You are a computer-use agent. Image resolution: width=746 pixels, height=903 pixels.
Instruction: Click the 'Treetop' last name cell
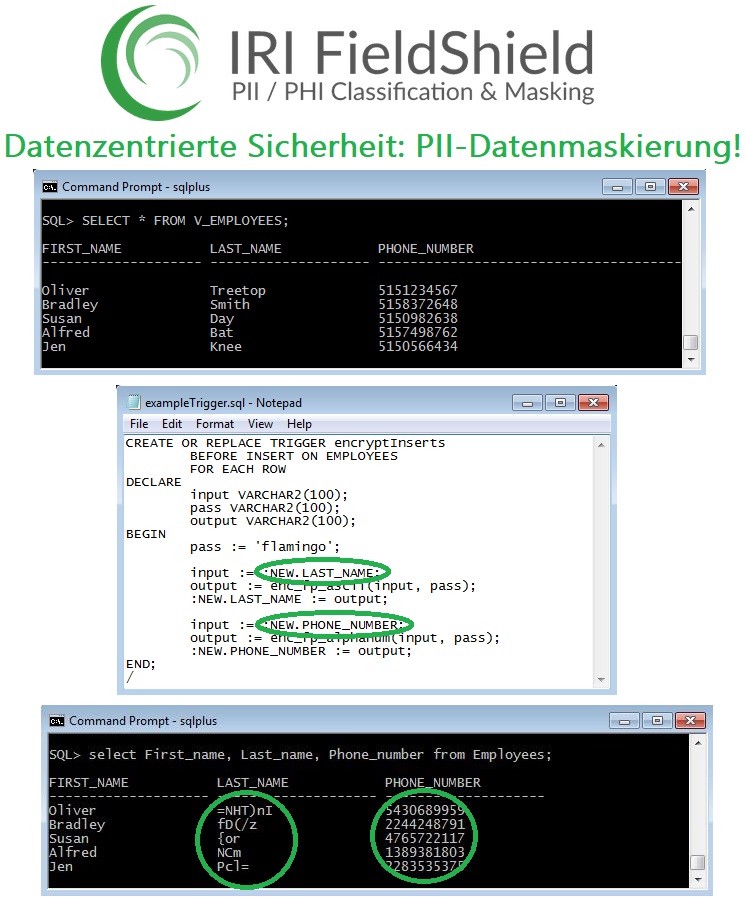237,290
